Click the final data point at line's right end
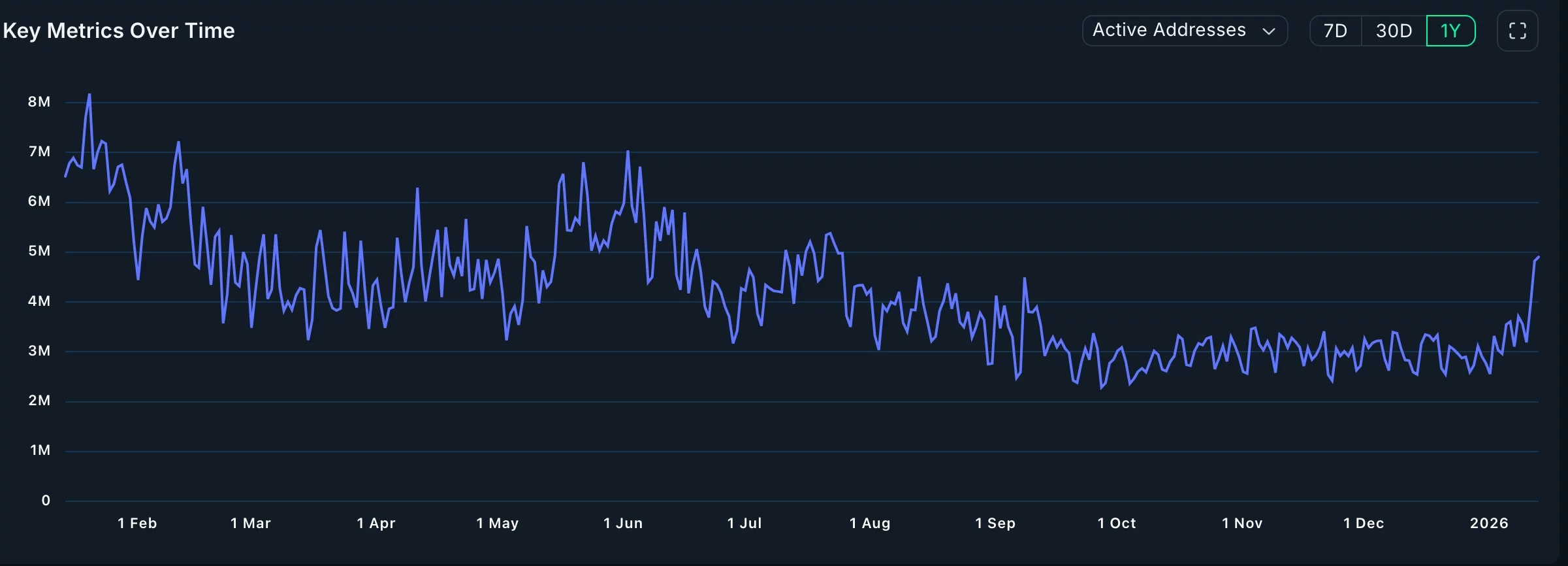Screen dimensions: 1568x566 coord(1538,258)
